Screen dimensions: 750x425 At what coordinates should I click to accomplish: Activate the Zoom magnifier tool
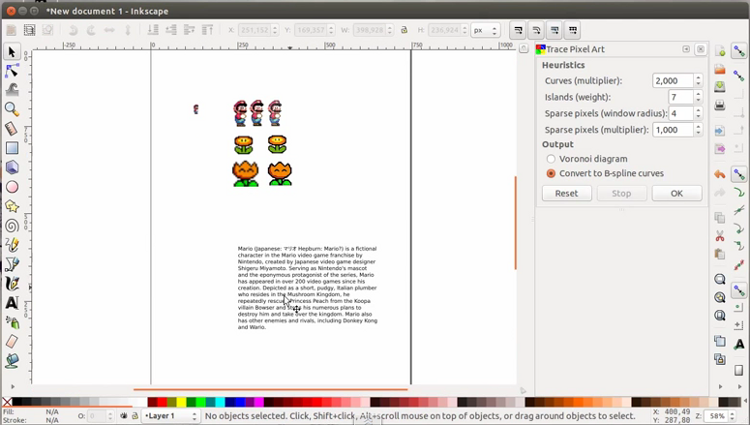click(12, 109)
